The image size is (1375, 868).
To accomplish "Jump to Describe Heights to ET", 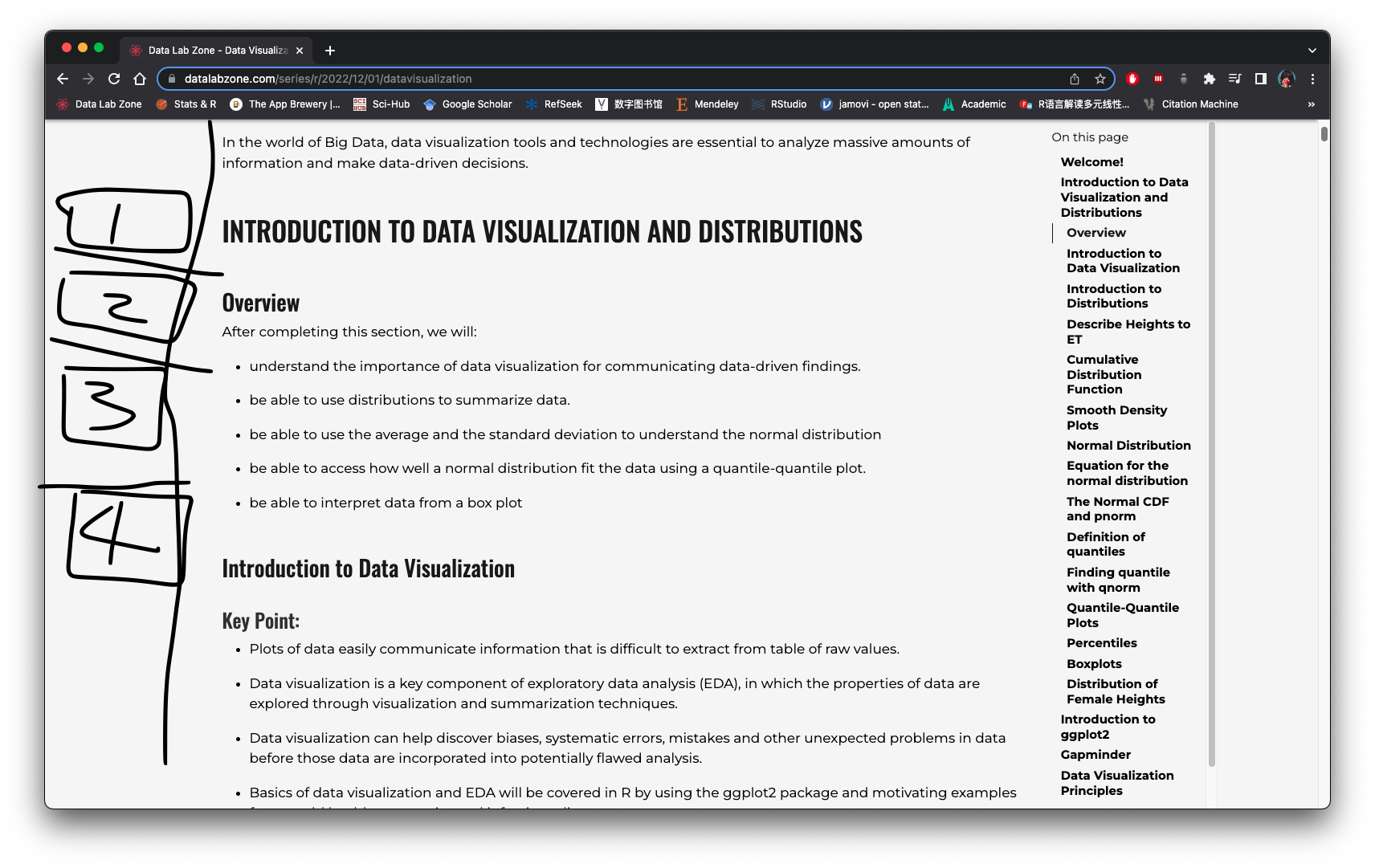I will click(1128, 332).
